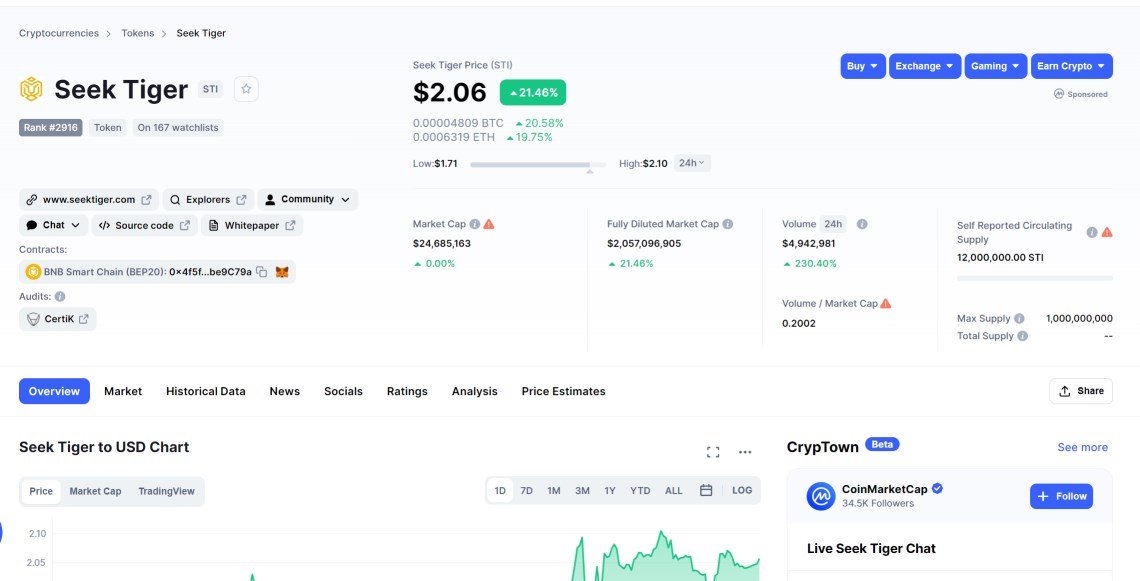1140x581 pixels.
Task: Change Volume period 24h selector
Action: click(833, 224)
